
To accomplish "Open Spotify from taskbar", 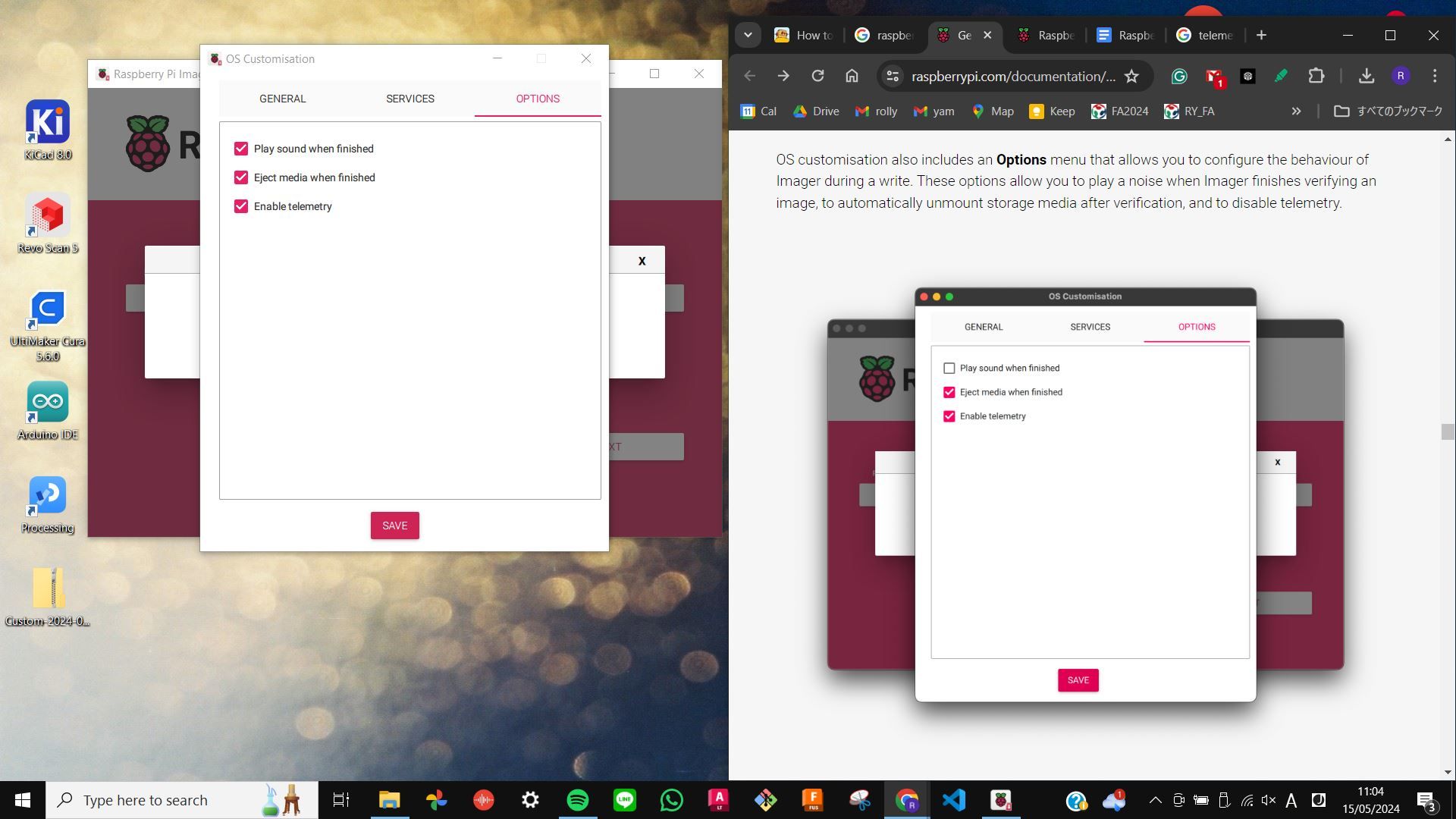I will click(577, 800).
